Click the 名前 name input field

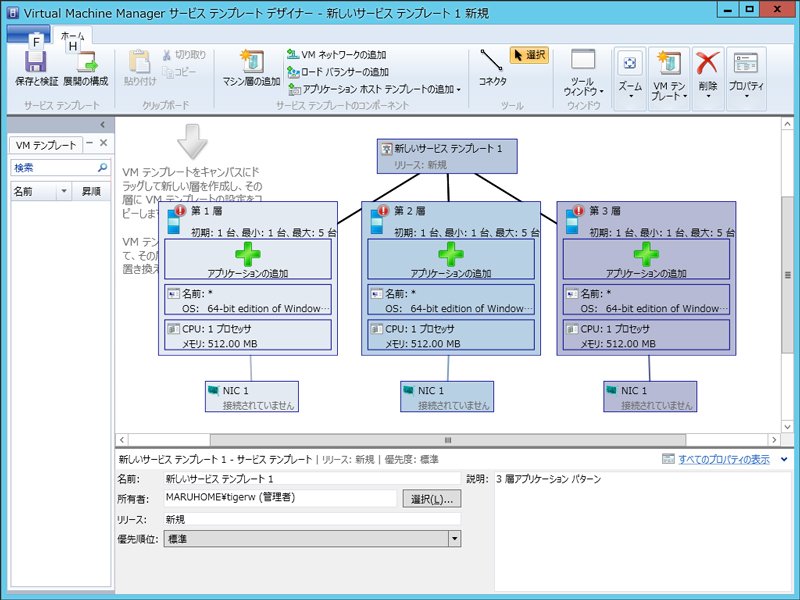pyautogui.click(x=312, y=479)
